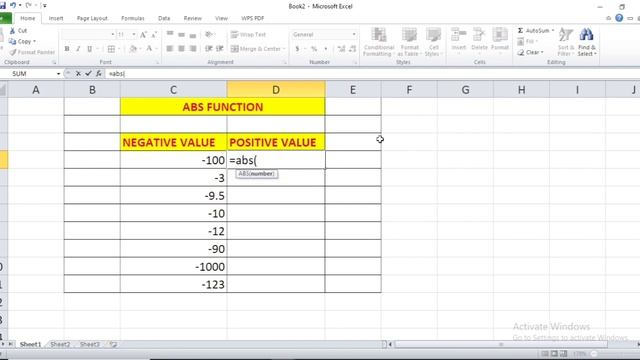The height and width of the screenshot is (360, 640).
Task: Toggle Bold formatting
Action: coord(67,49)
